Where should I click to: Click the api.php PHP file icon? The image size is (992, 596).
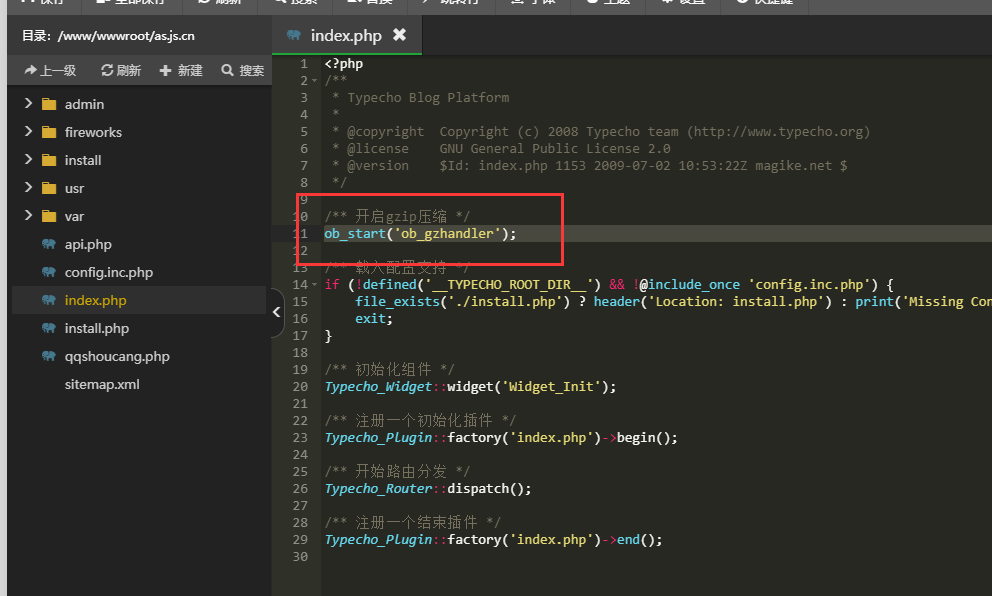click(x=48, y=244)
